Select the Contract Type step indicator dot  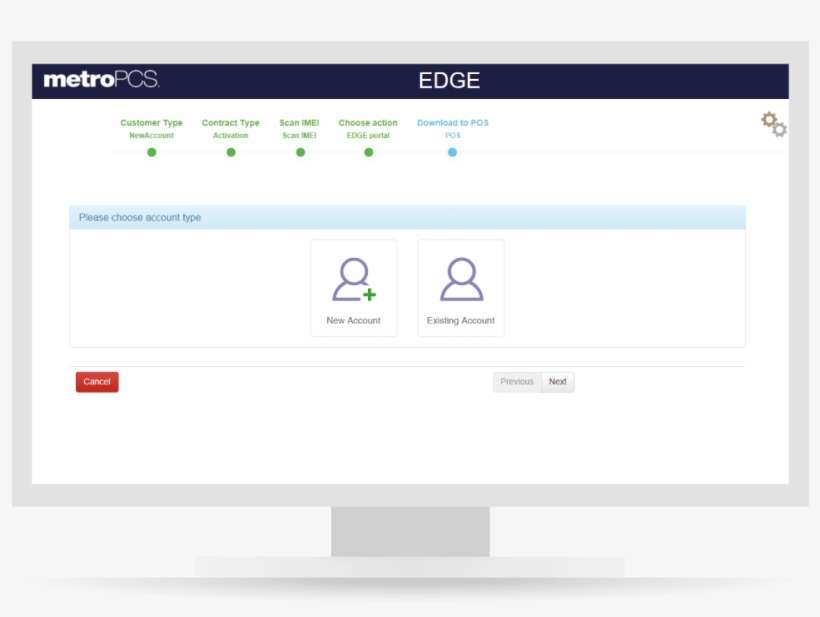230,152
